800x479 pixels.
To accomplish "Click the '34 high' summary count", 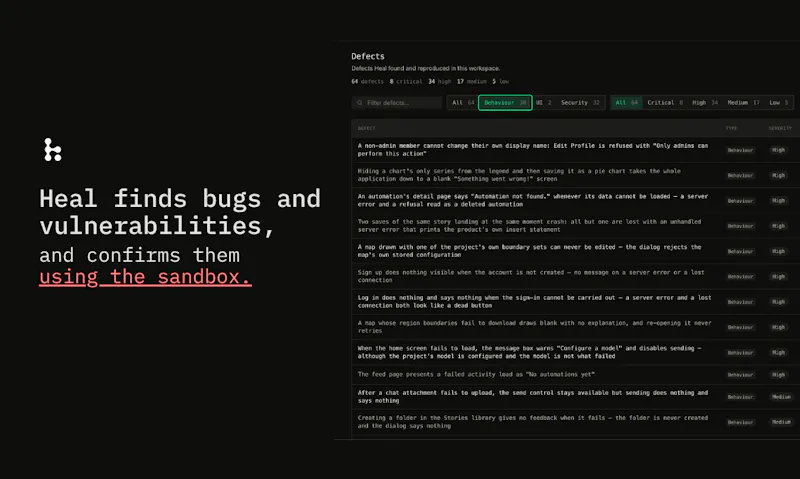I will 439,81.
